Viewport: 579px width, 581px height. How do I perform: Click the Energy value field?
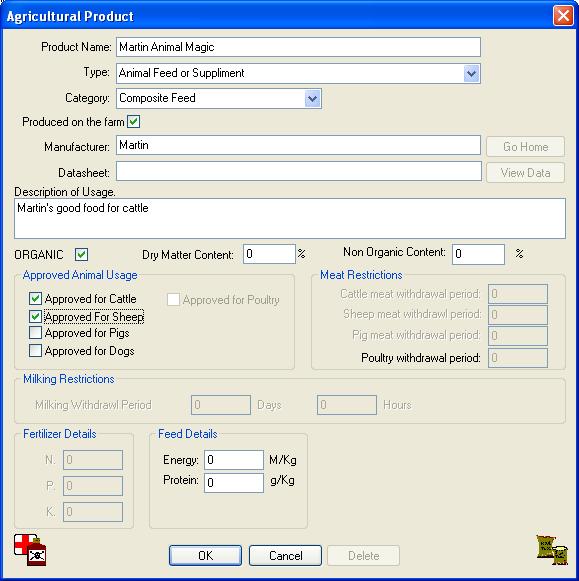click(x=234, y=460)
